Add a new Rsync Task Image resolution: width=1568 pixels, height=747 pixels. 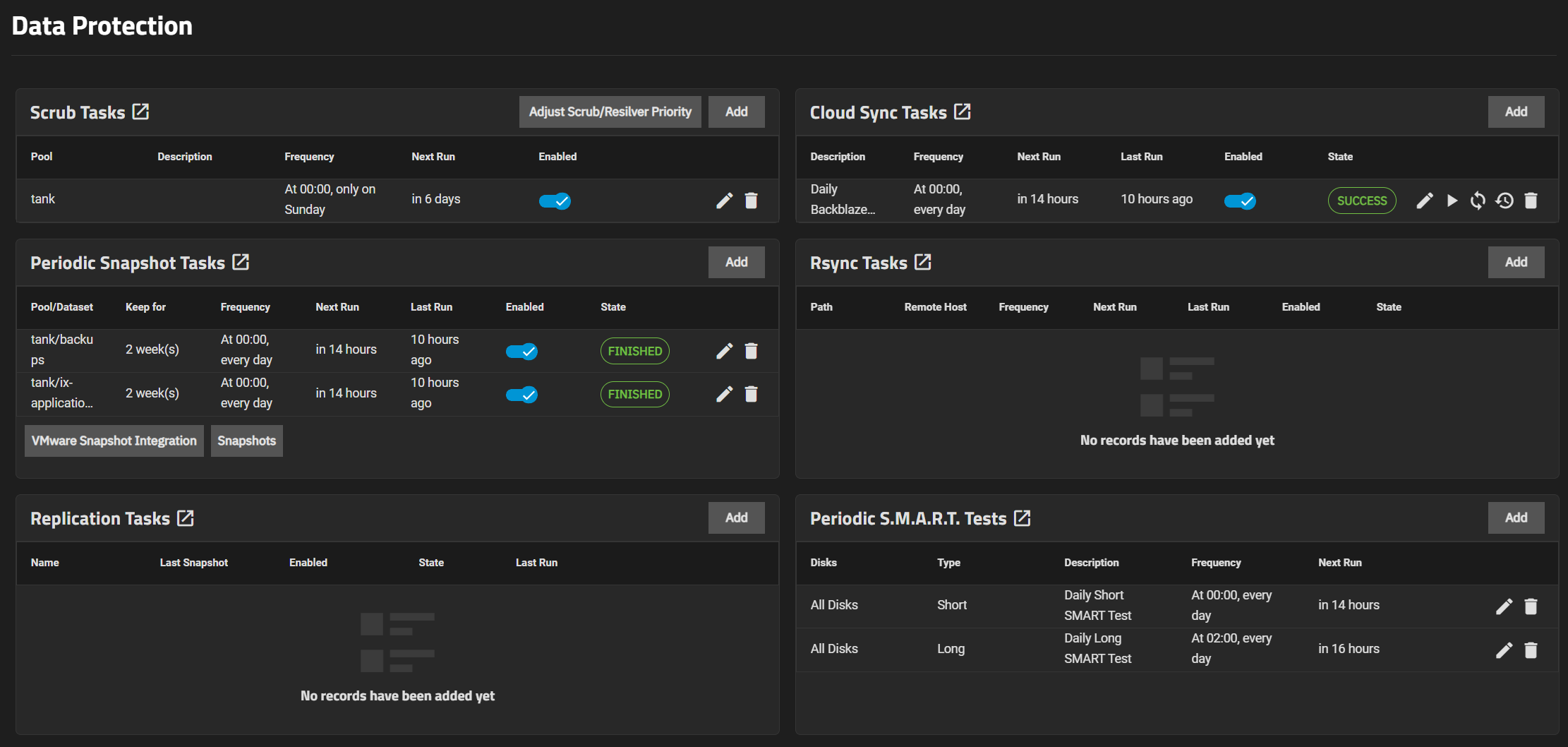[1516, 262]
